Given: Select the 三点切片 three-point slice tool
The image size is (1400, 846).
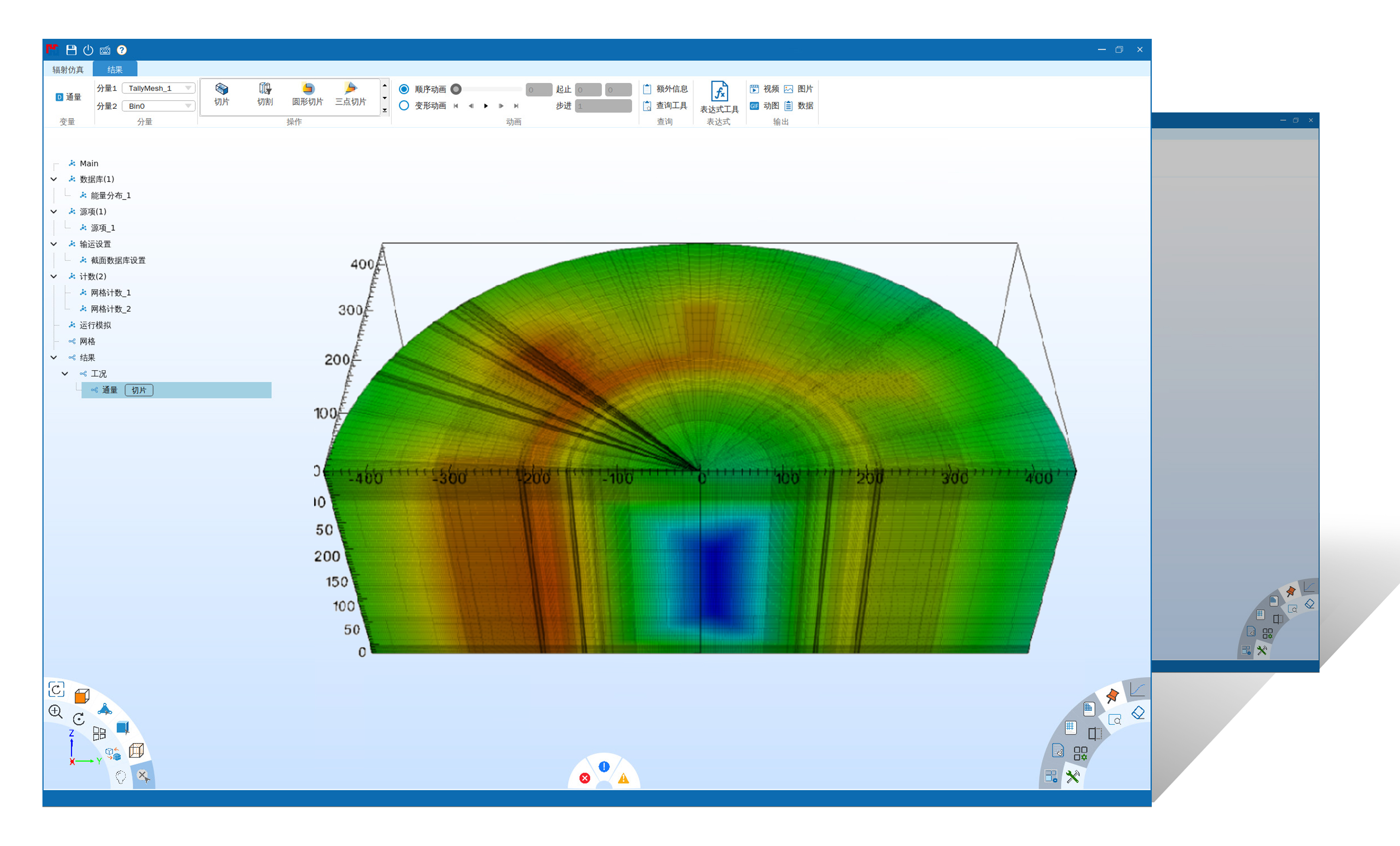Looking at the screenshot, I should pos(351,94).
